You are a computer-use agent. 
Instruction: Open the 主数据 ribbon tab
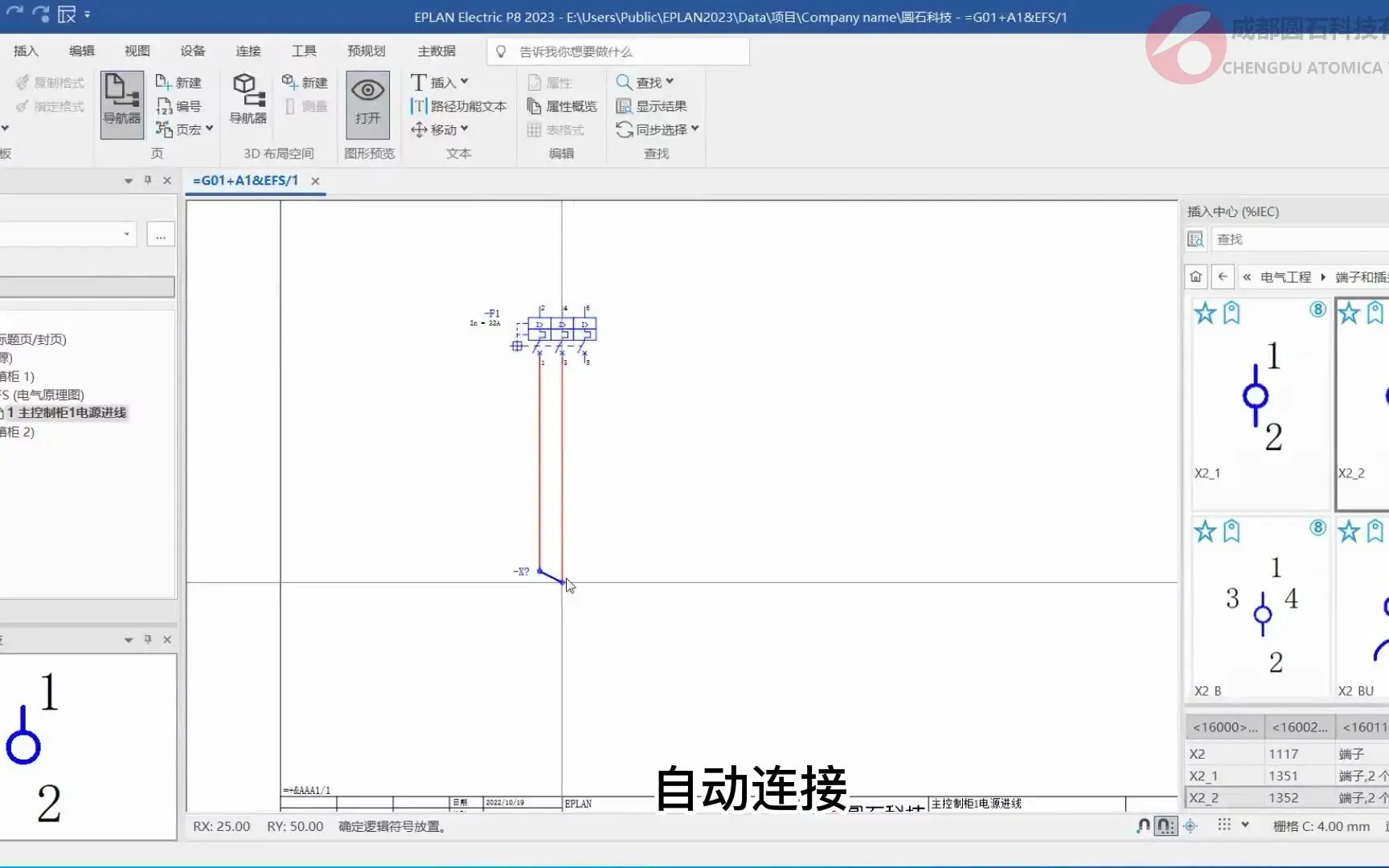436,51
